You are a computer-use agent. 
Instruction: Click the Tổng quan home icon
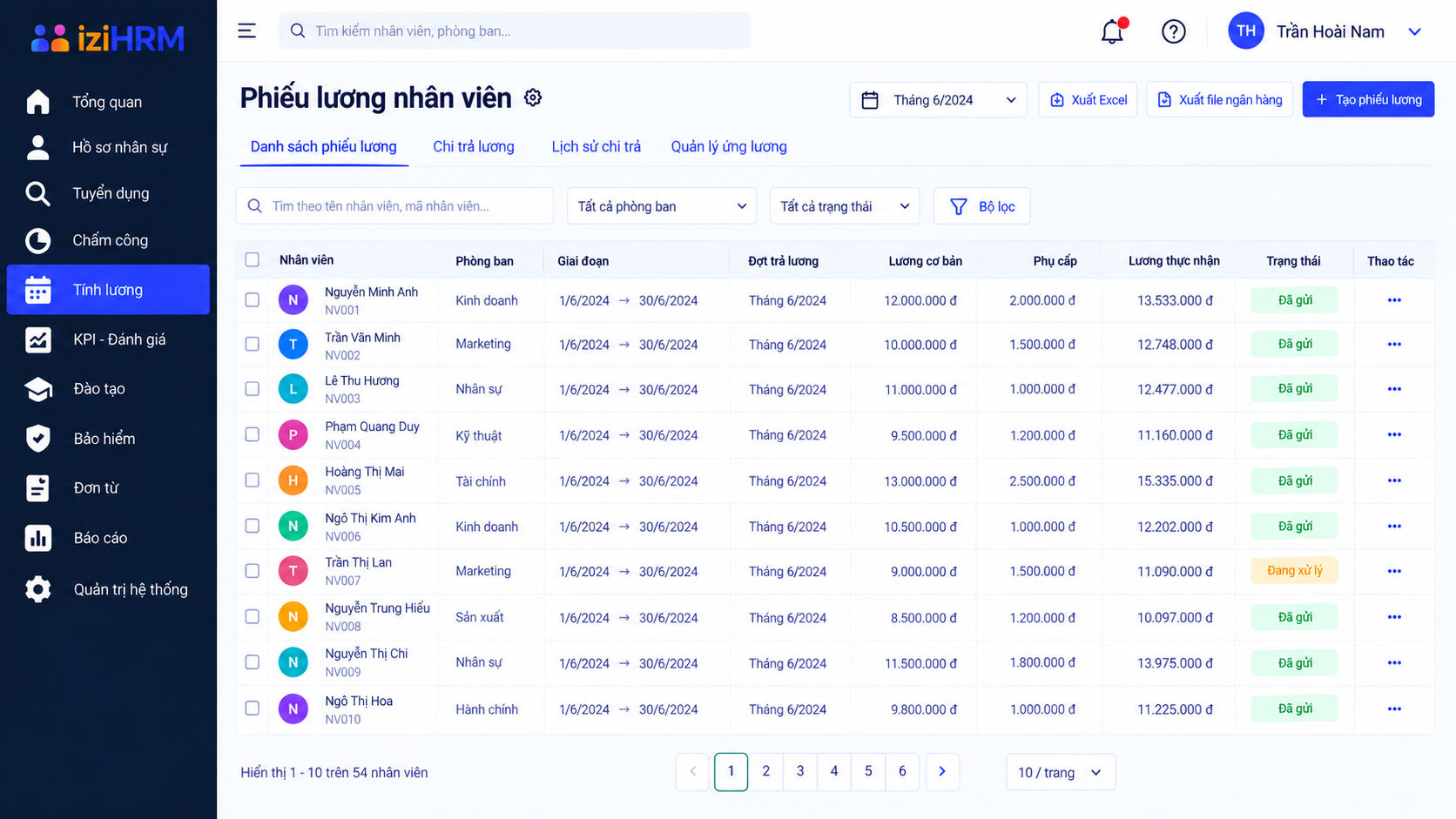click(38, 102)
